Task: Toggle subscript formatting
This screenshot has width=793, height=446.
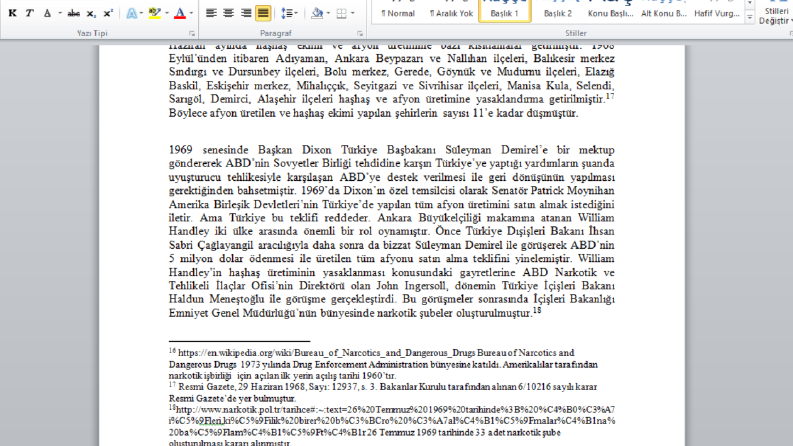Action: coord(91,13)
